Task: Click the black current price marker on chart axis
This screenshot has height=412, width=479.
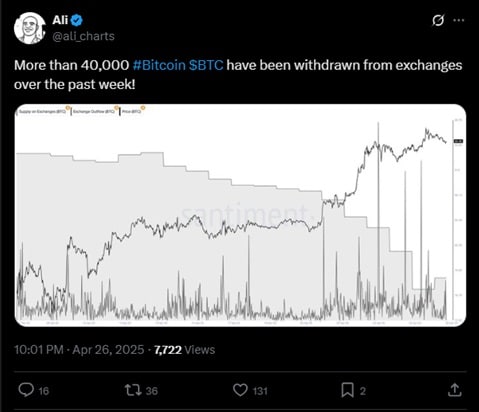Action: coord(458,141)
